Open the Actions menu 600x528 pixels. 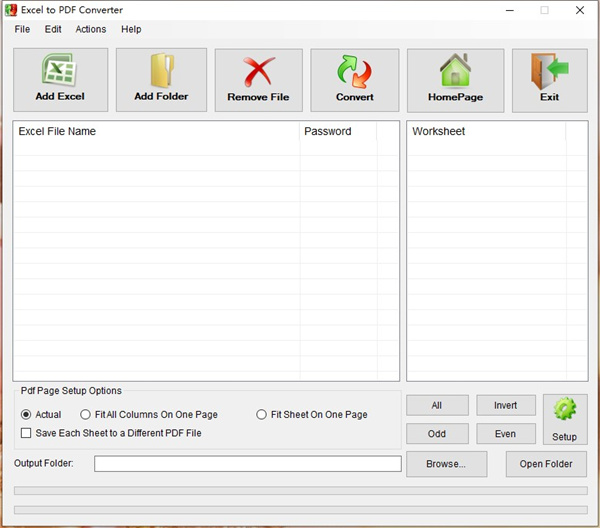point(91,29)
